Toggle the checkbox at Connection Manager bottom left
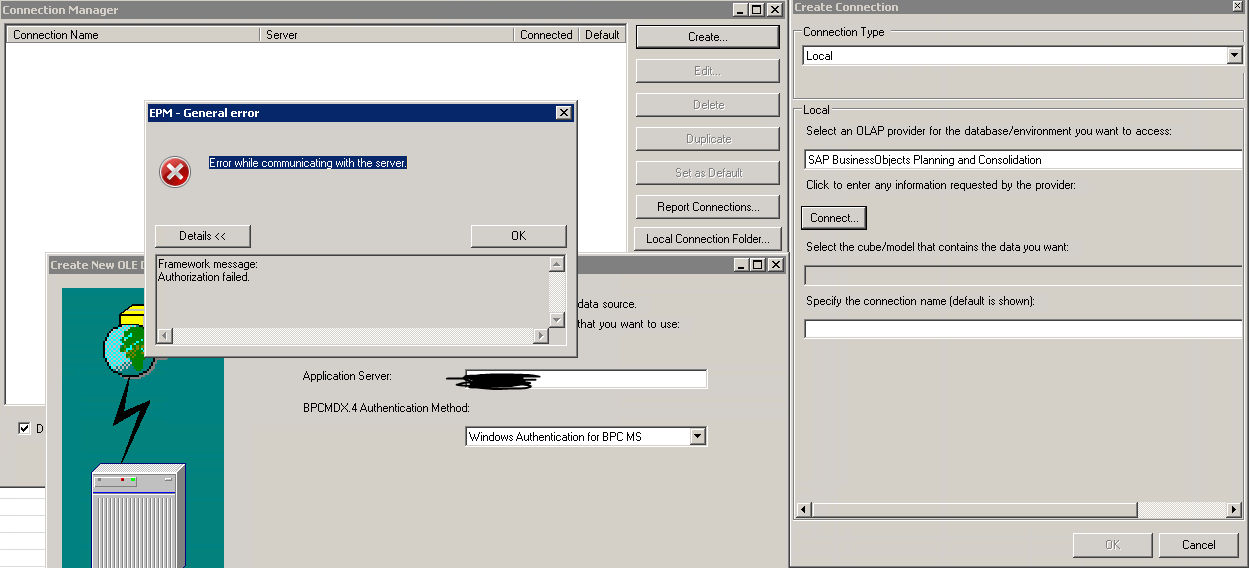The image size is (1249, 568). click(x=24, y=428)
